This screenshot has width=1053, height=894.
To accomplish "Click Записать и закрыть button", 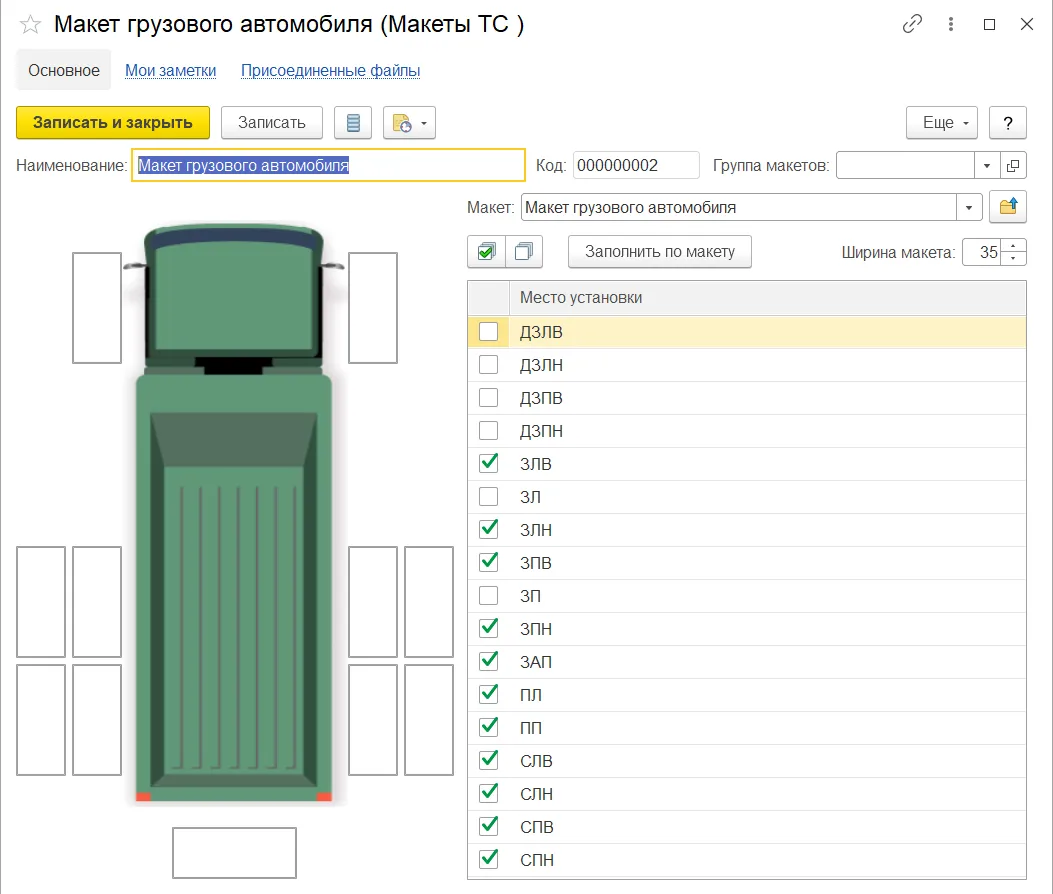I will click(113, 123).
